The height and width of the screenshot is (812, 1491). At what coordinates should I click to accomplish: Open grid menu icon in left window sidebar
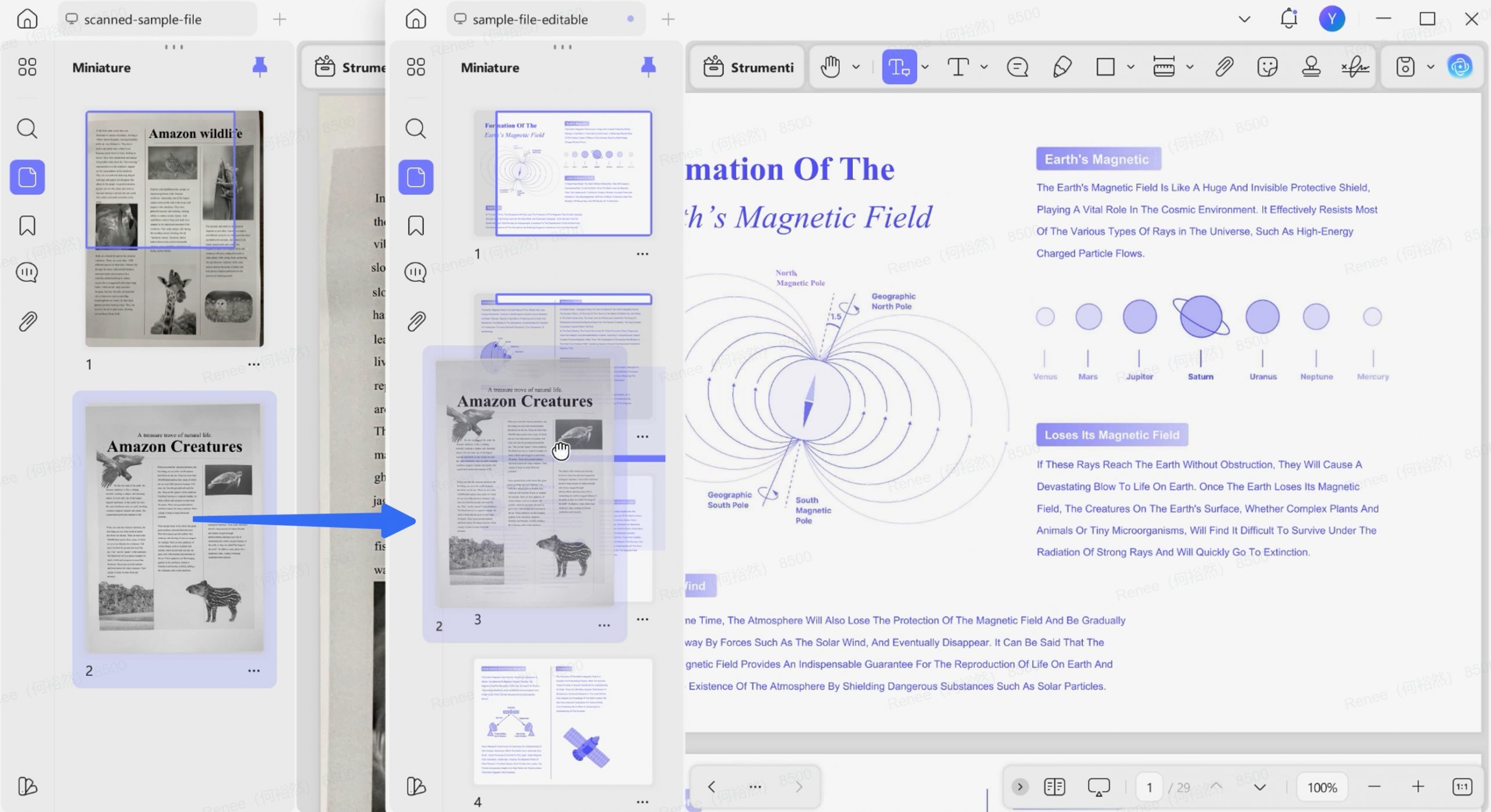point(27,67)
